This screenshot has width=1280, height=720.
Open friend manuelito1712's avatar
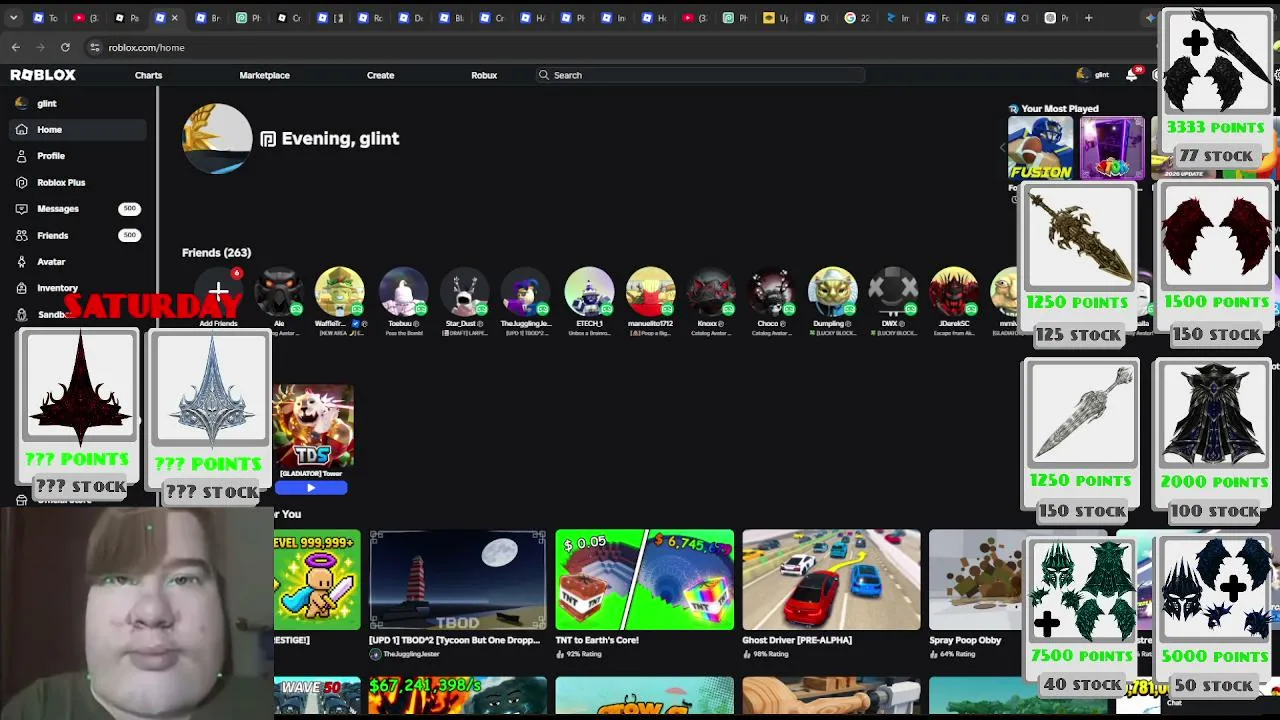point(650,291)
